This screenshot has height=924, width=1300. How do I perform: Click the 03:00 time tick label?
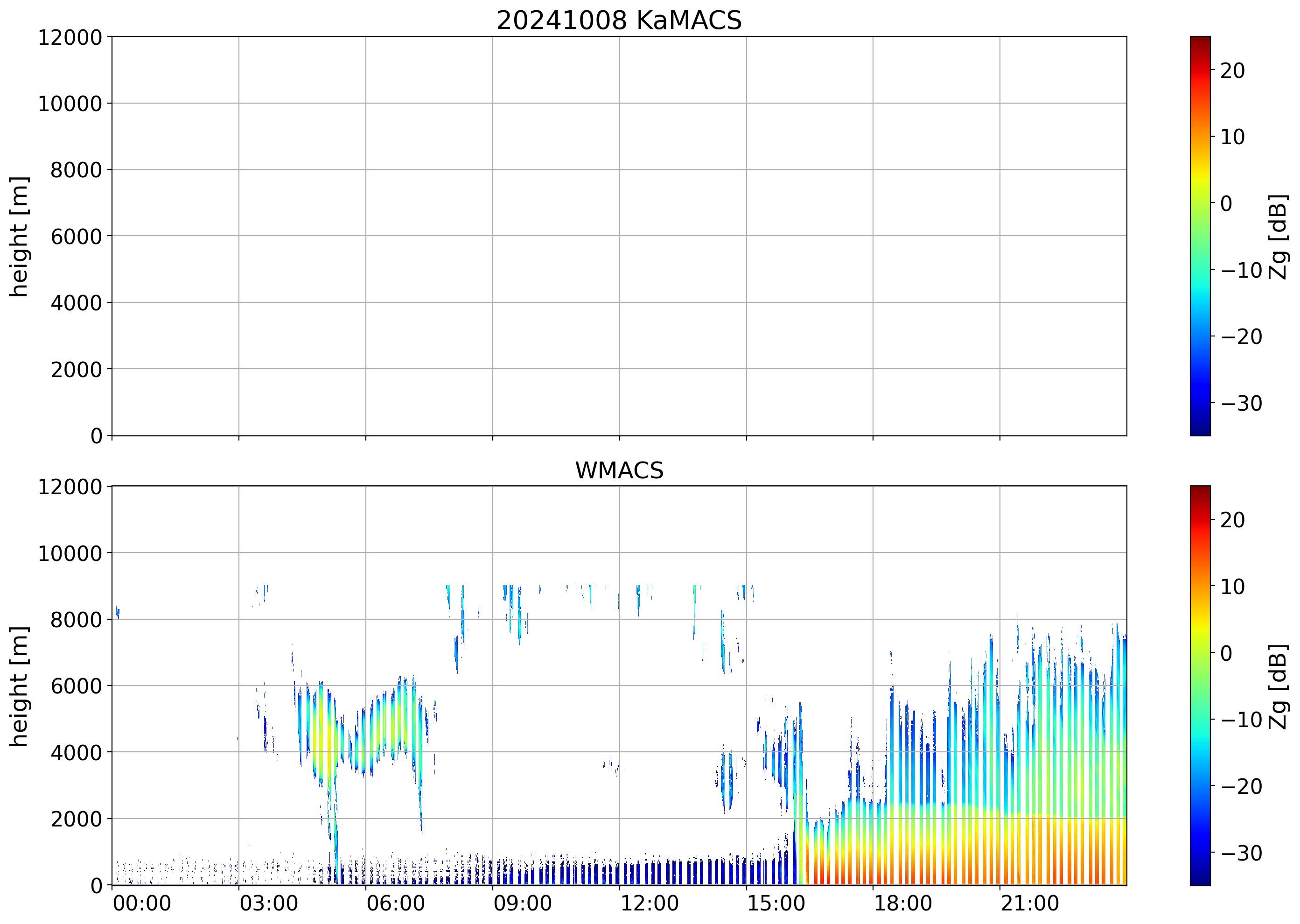(x=268, y=903)
